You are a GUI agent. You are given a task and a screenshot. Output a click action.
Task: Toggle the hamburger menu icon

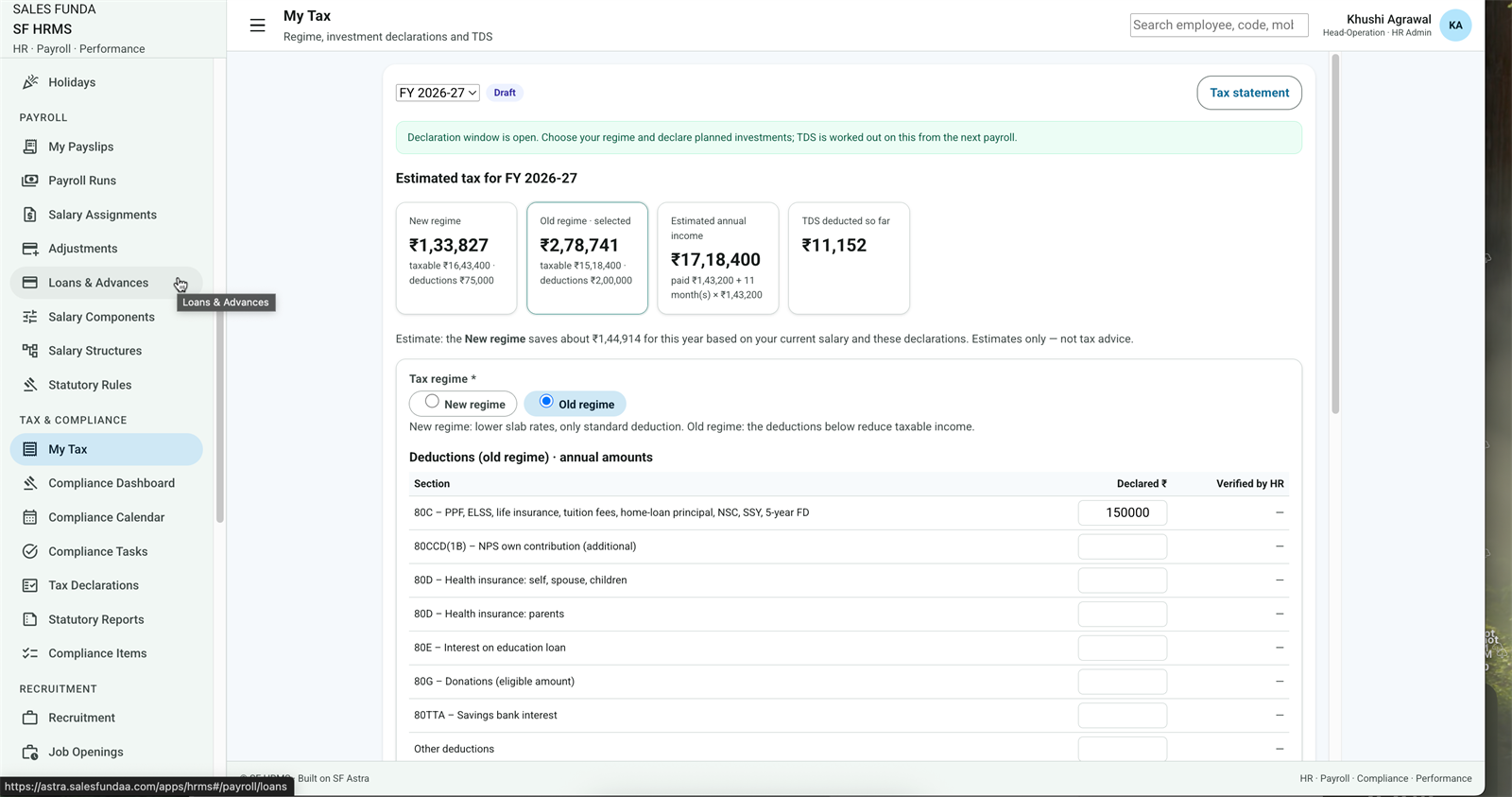pos(257,26)
